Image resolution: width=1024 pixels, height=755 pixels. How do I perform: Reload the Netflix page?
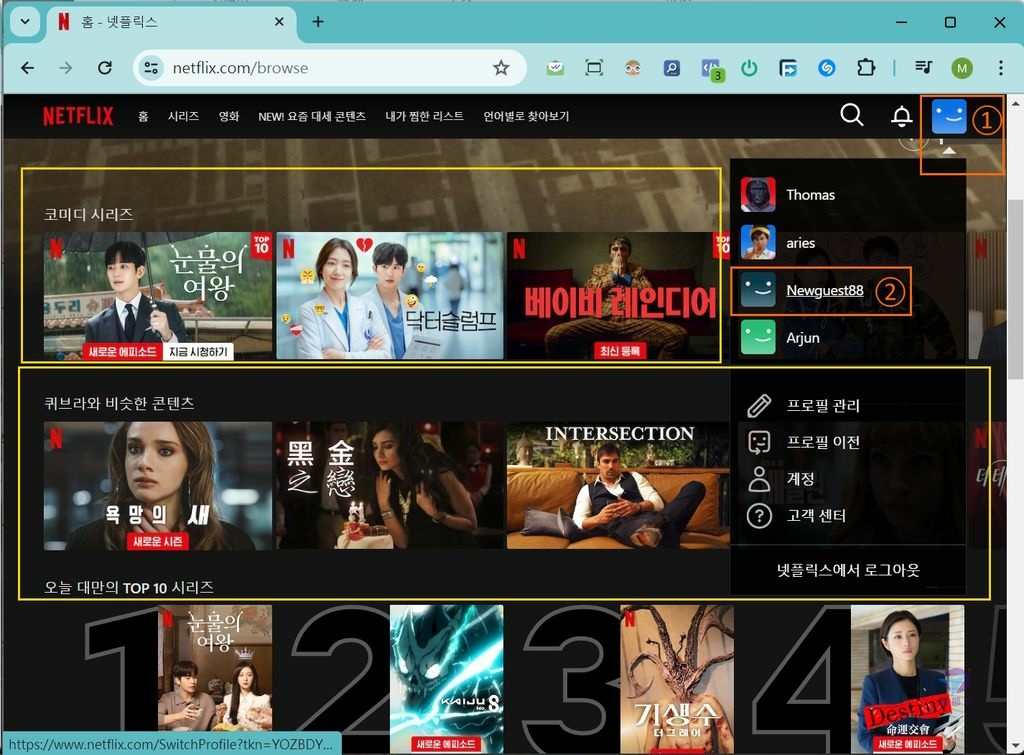click(x=104, y=67)
